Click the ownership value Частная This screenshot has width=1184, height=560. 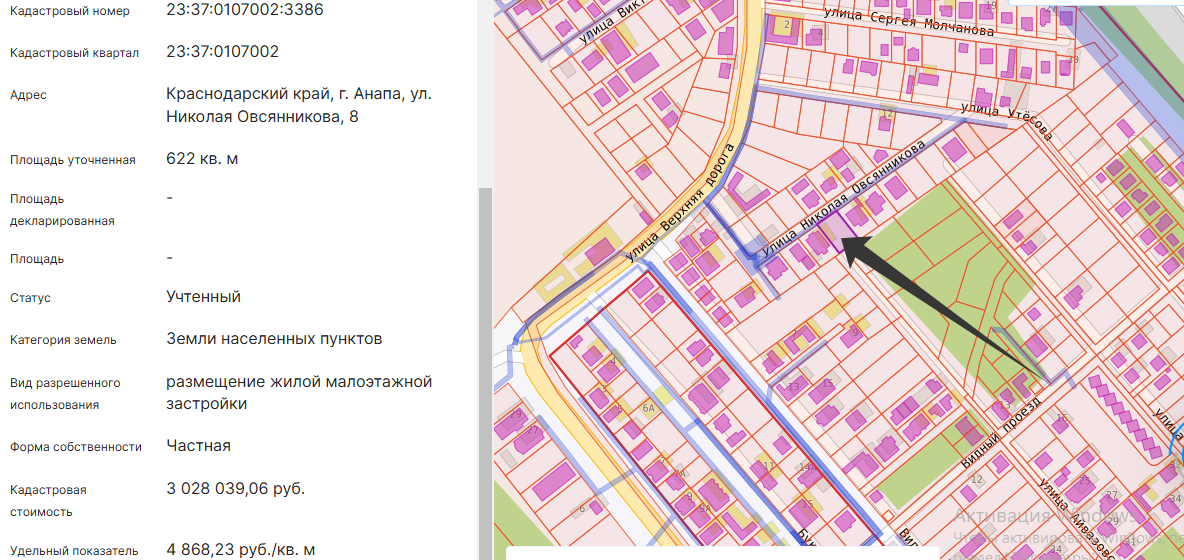198,446
